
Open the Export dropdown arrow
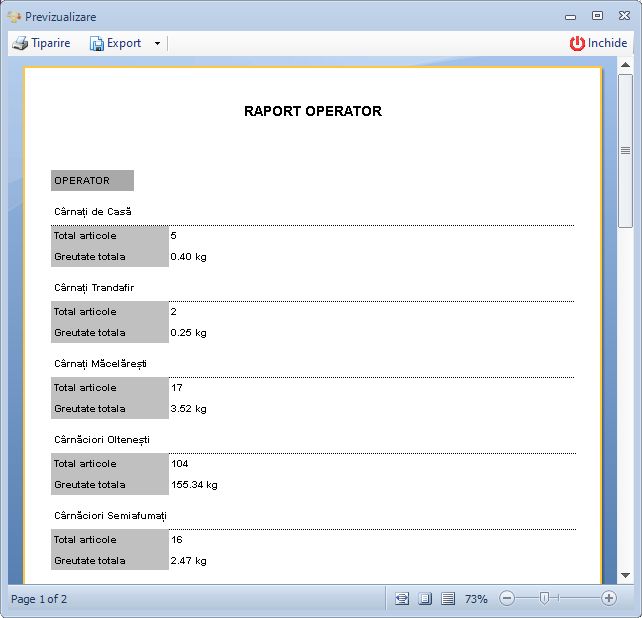point(157,43)
